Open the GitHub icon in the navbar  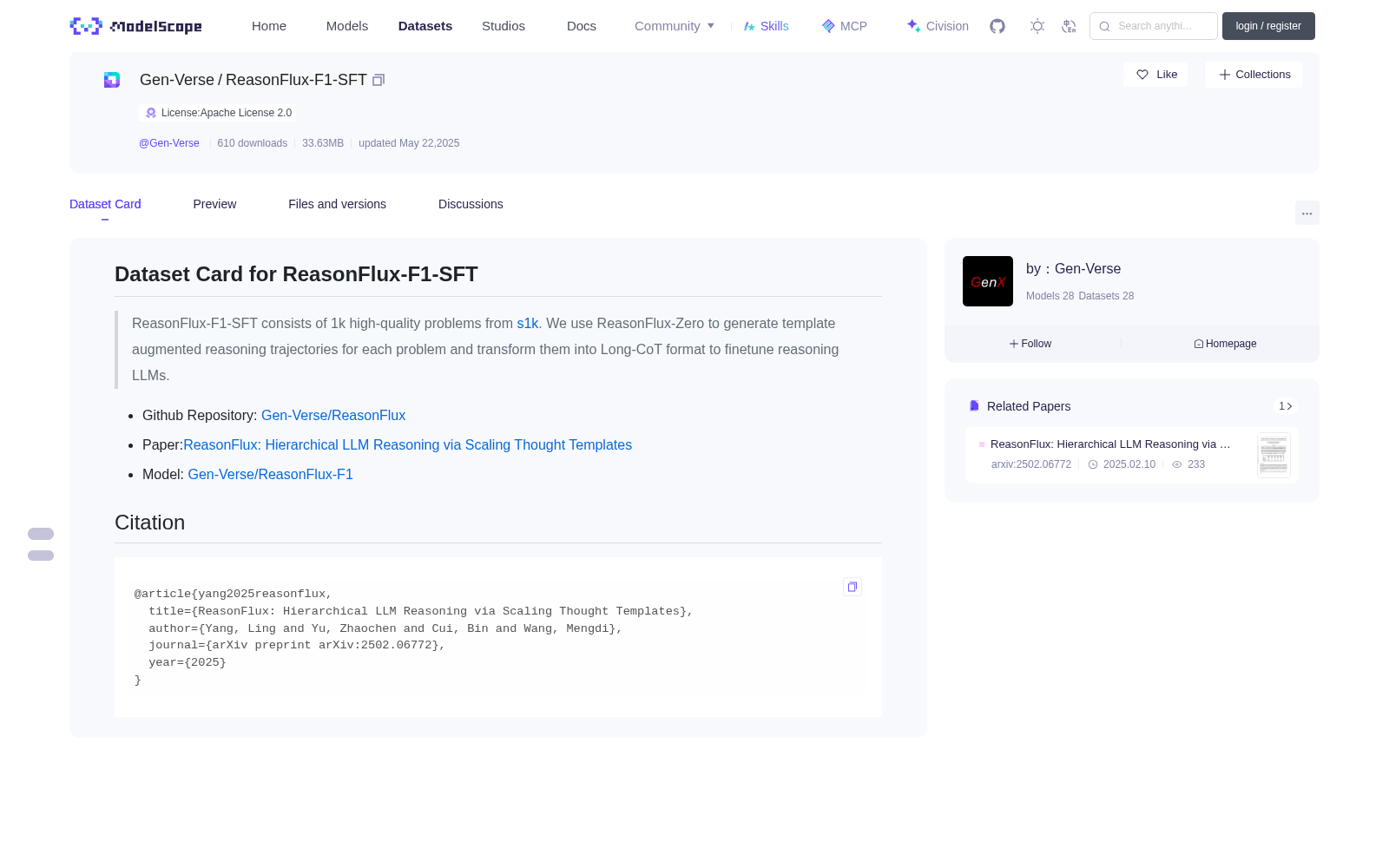(x=997, y=26)
